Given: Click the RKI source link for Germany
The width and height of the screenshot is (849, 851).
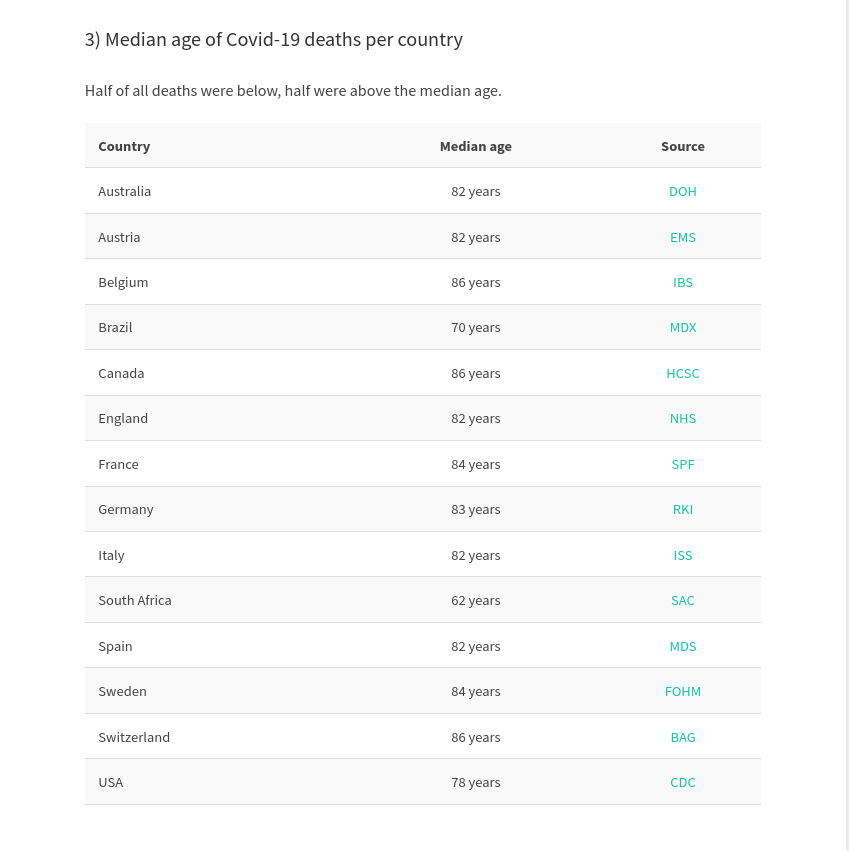Looking at the screenshot, I should (x=682, y=510).
